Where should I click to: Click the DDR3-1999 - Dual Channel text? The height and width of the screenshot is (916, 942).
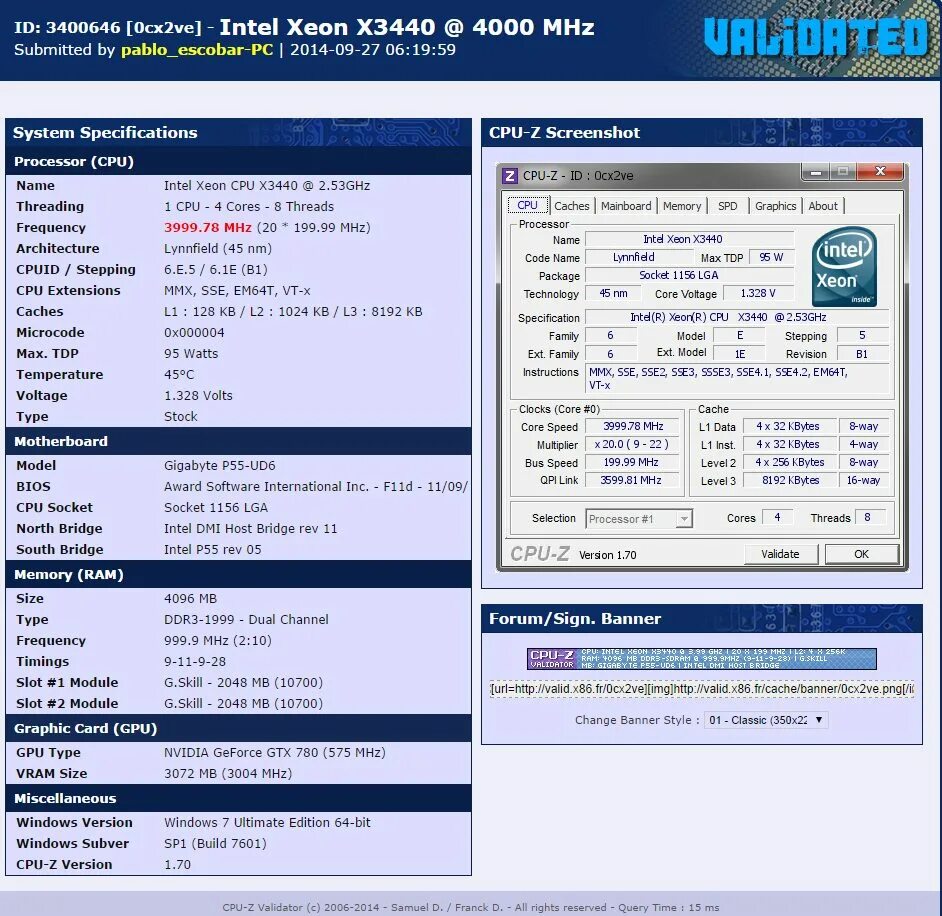tap(246, 619)
